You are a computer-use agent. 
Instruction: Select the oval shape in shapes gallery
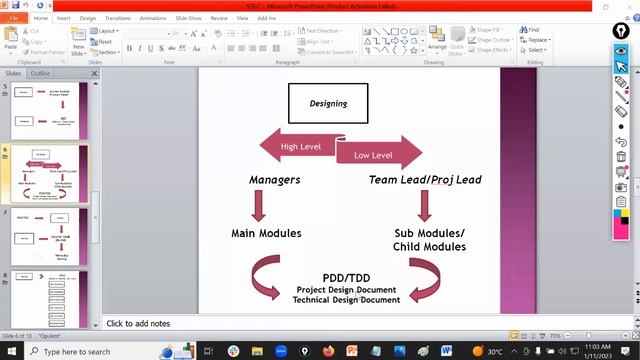click(x=404, y=31)
